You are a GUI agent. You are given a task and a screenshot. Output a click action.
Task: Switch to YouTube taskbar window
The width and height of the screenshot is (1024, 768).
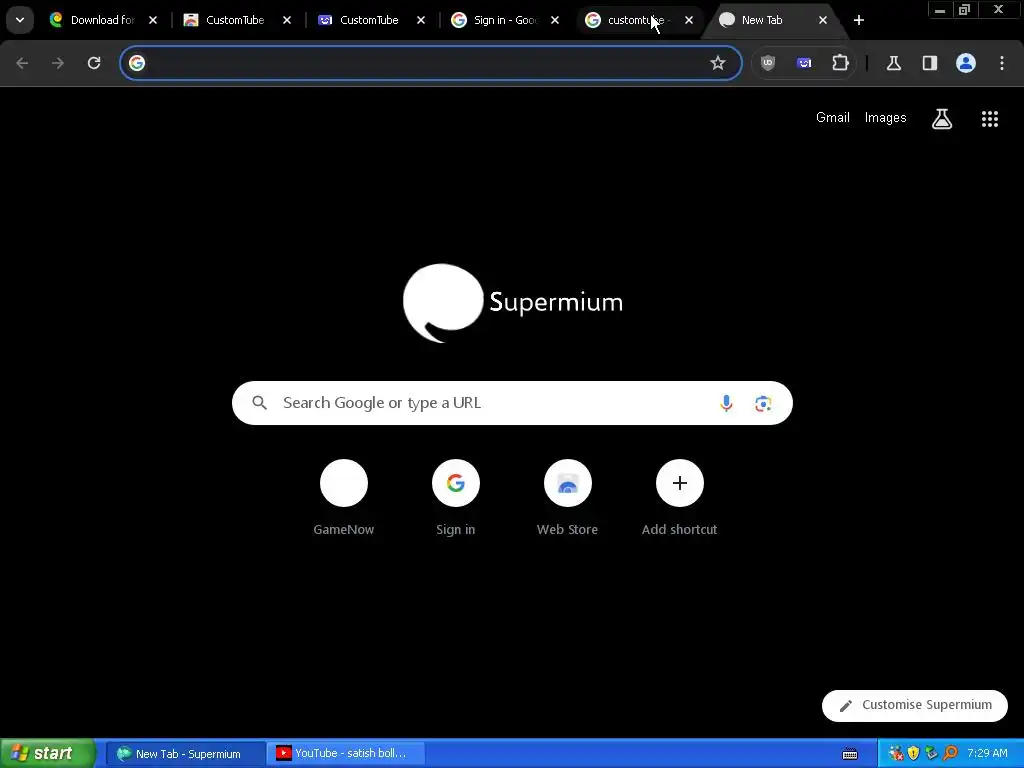coord(345,754)
